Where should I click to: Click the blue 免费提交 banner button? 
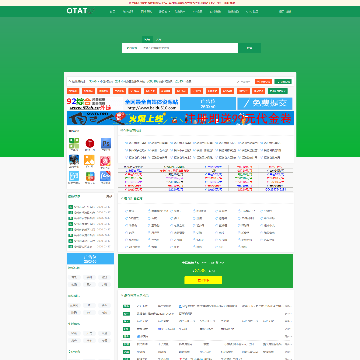coord(265,103)
